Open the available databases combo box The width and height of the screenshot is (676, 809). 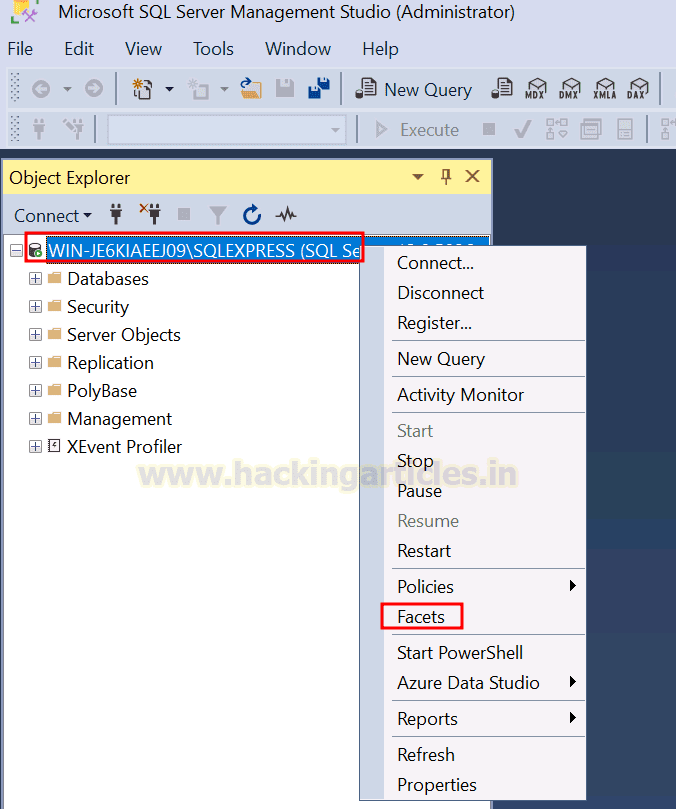[x=227, y=130]
